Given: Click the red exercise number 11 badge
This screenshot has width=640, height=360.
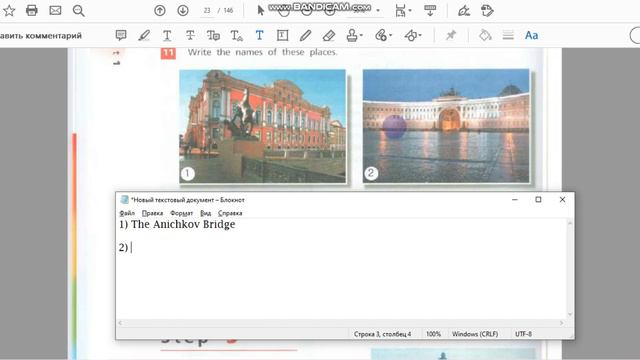Looking at the screenshot, I should tap(168, 53).
